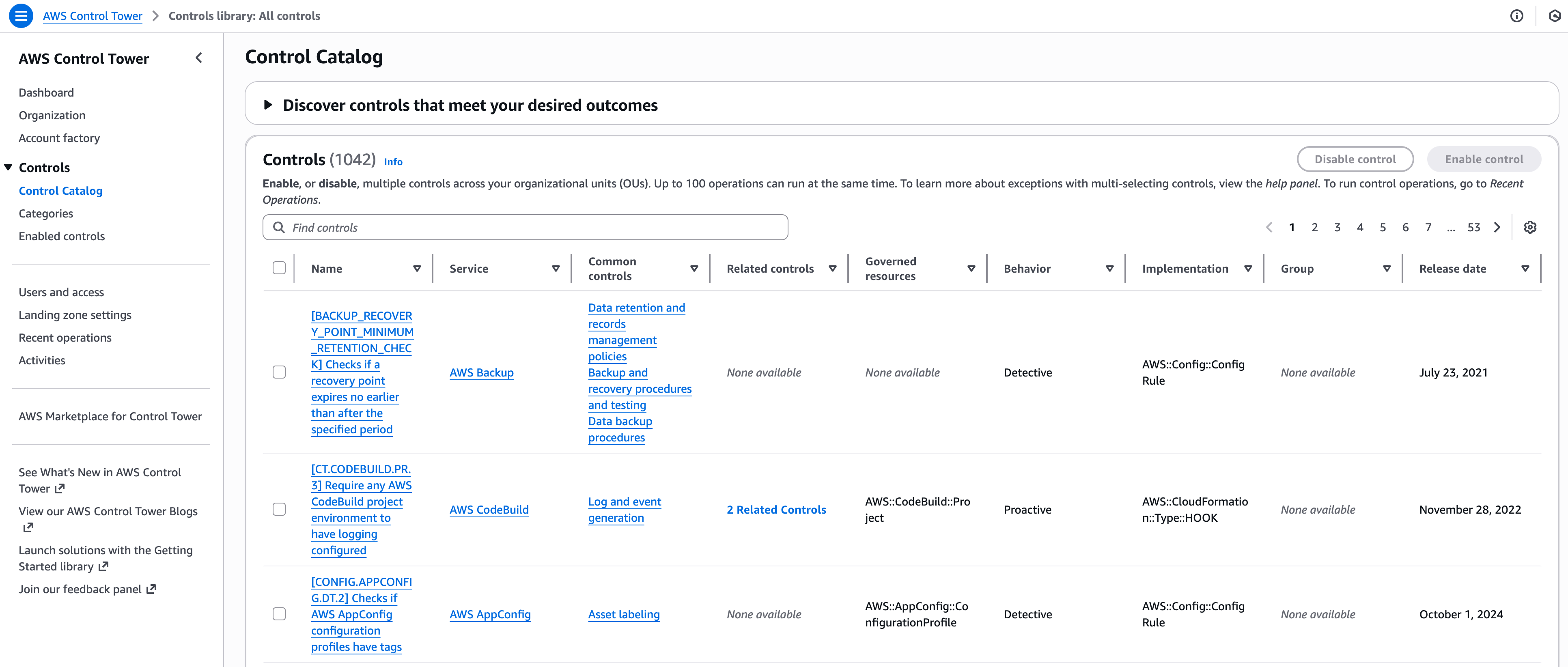1568x667 pixels.
Task: Check the BACKUP_RECOVERY_POINT control row
Action: [279, 372]
